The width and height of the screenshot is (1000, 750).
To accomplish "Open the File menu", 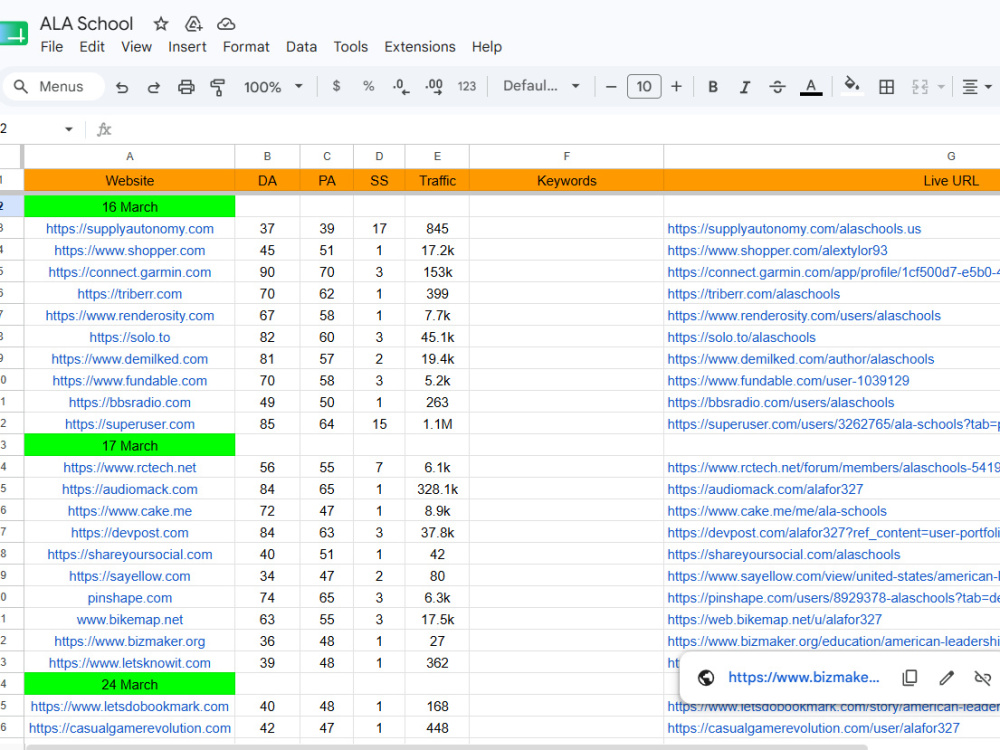I will 52,47.
